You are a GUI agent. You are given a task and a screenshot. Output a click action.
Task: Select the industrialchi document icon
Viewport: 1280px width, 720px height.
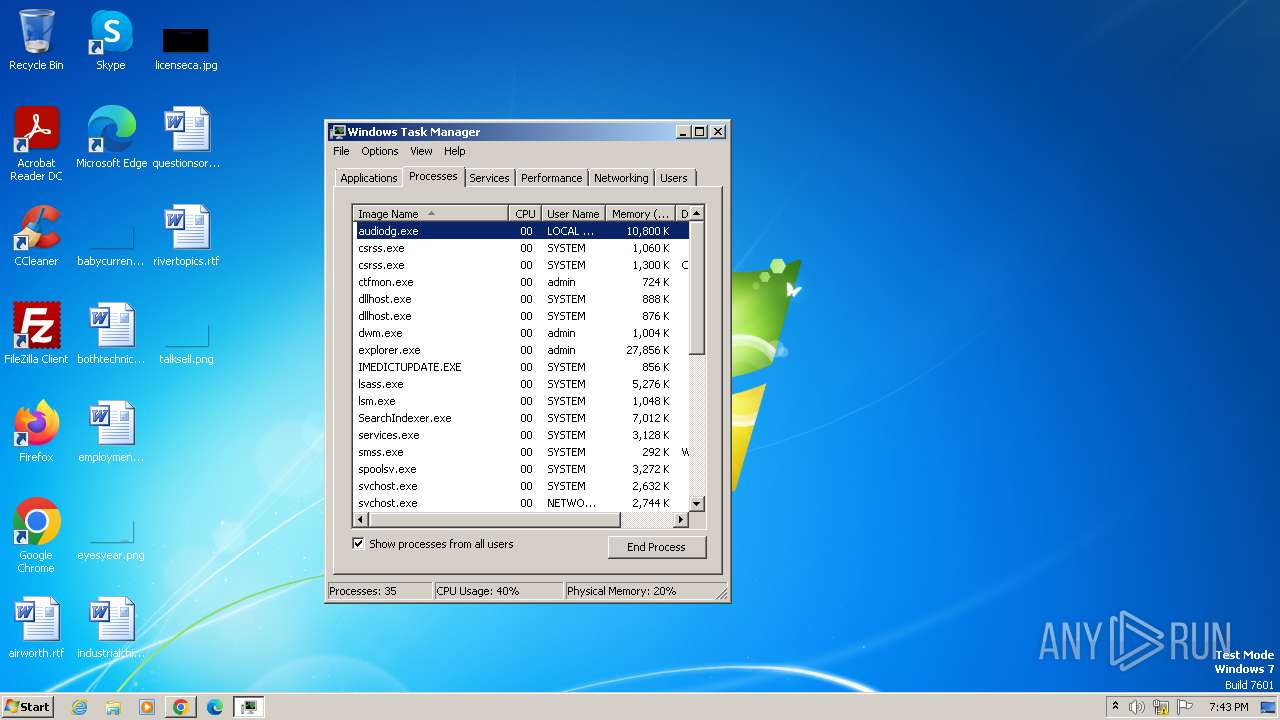pyautogui.click(x=111, y=627)
